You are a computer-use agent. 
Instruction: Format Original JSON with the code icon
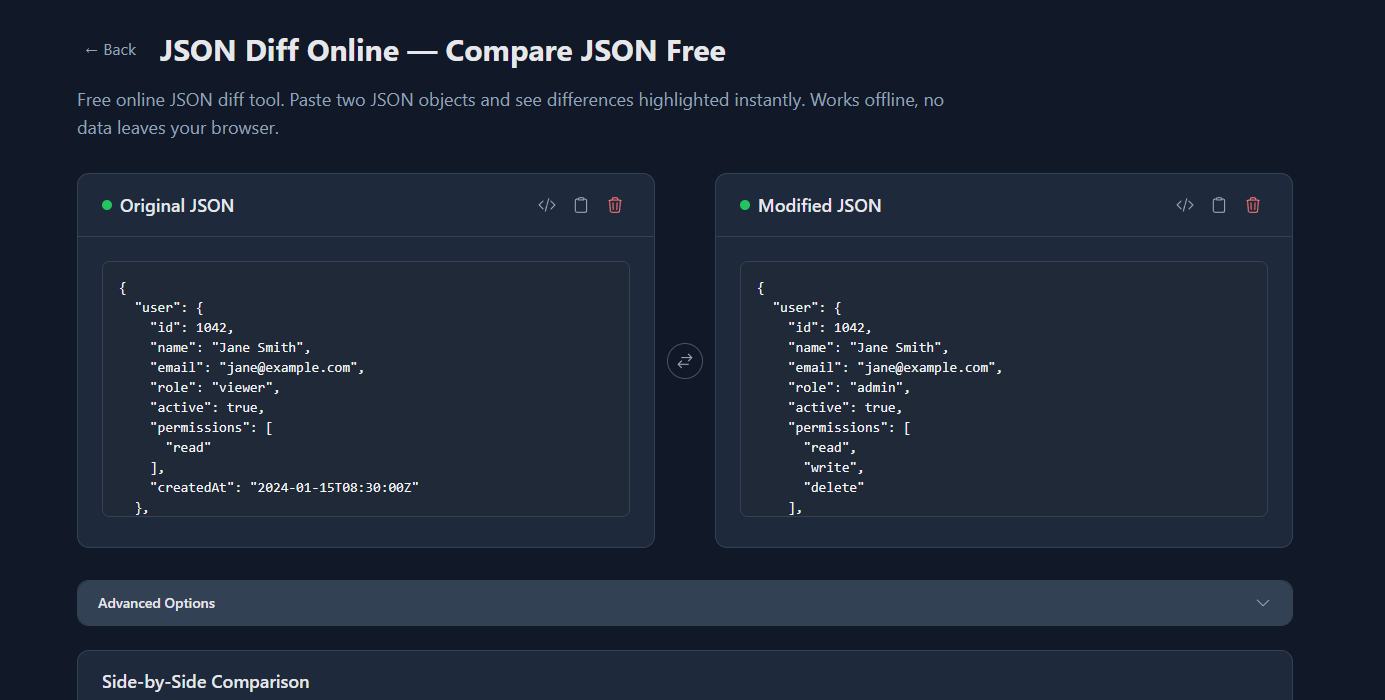[546, 204]
